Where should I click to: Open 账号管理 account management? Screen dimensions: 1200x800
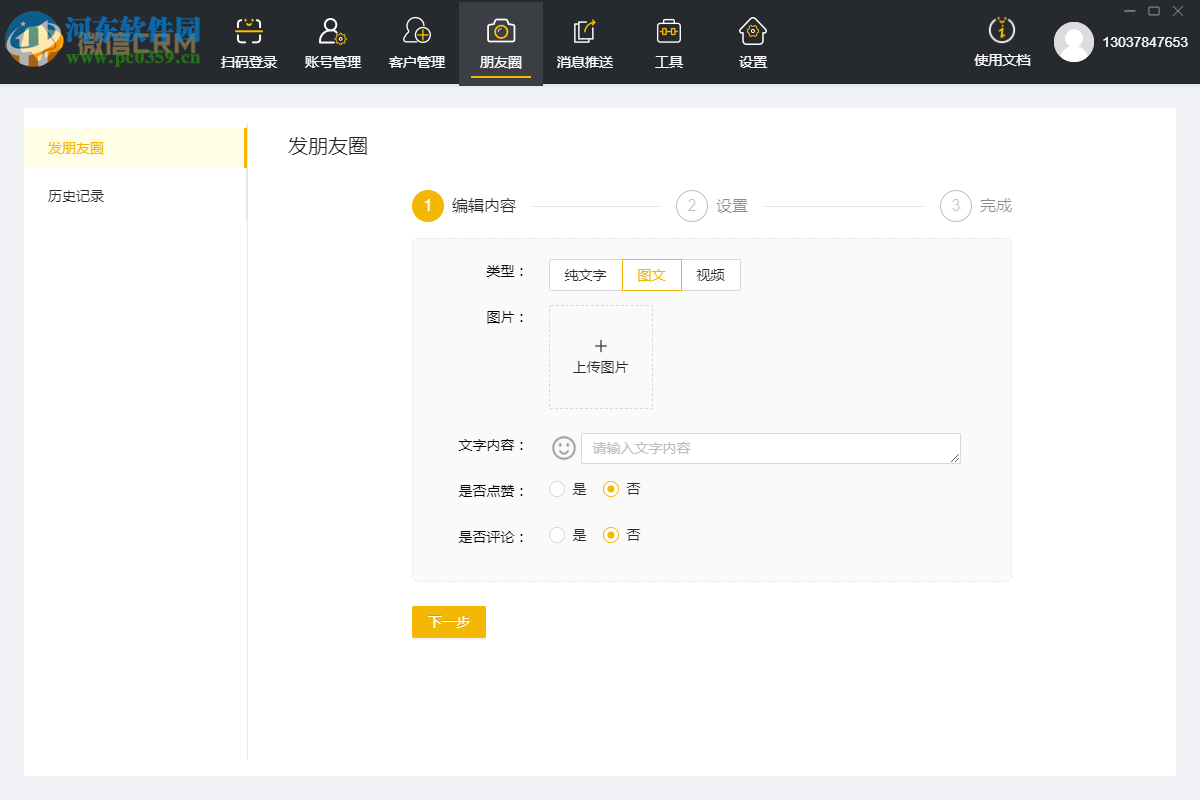pos(331,40)
